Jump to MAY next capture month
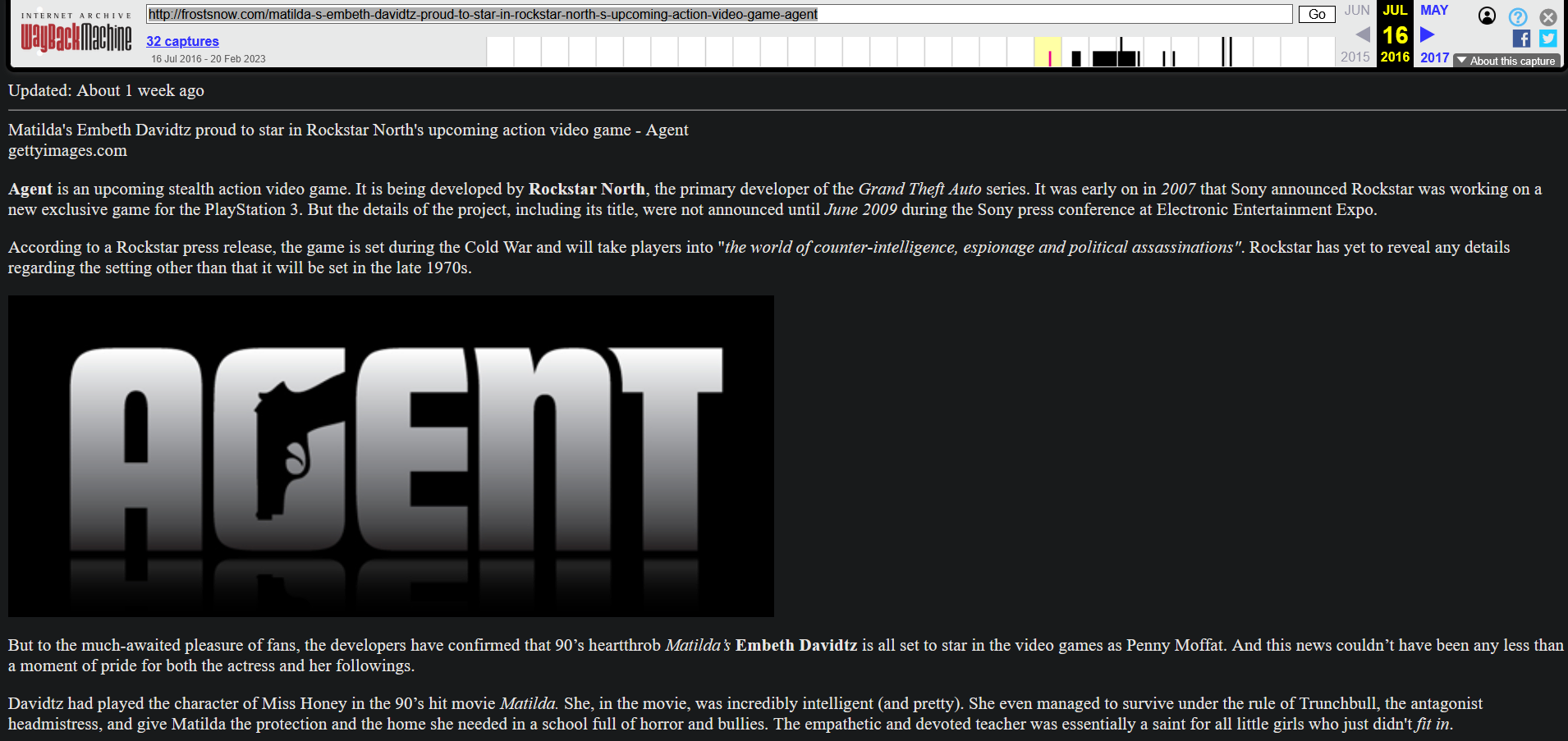The width and height of the screenshot is (1568, 741). [x=1434, y=10]
